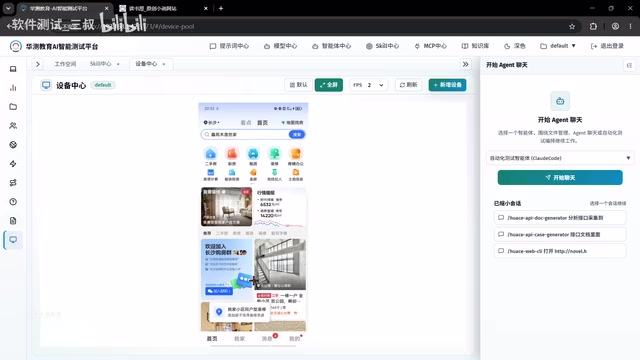Click the 新增设备 add device button

pos(447,85)
